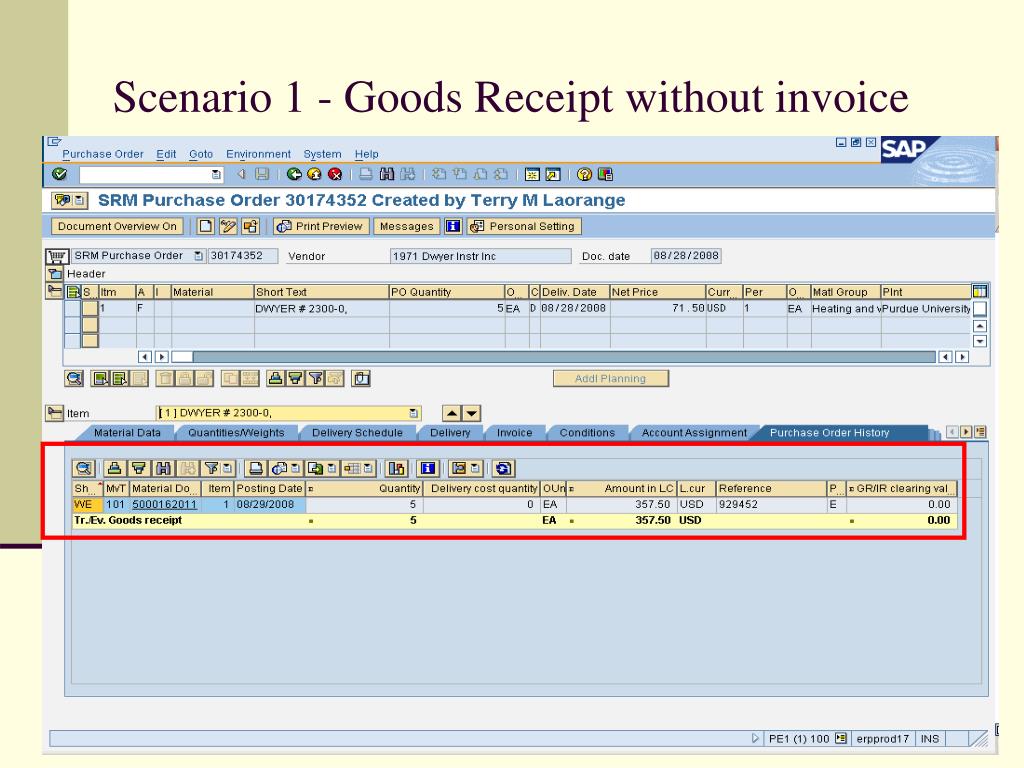Collapse the Header section expander
Image resolution: width=1024 pixels, height=768 pixels.
click(55, 274)
